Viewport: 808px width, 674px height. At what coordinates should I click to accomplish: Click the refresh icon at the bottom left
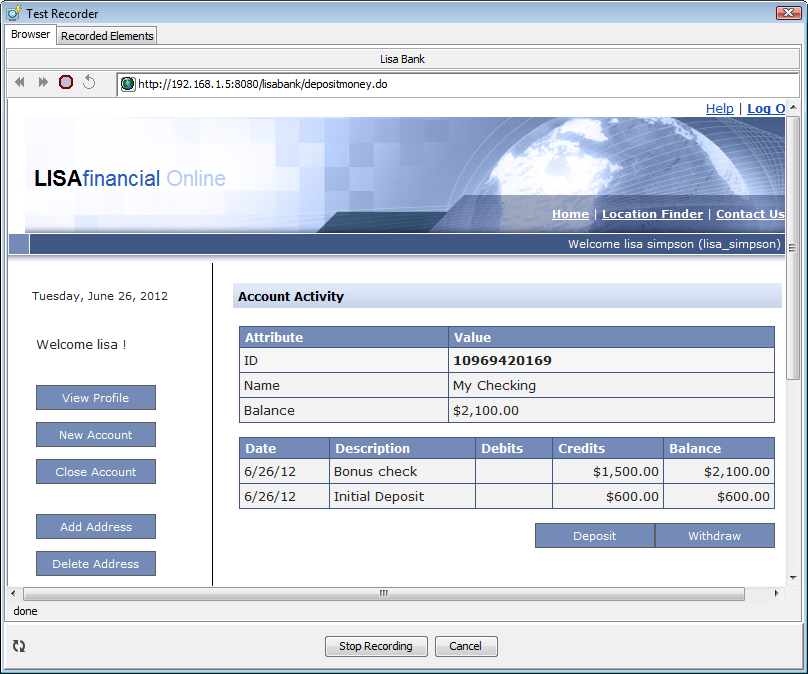point(18,646)
